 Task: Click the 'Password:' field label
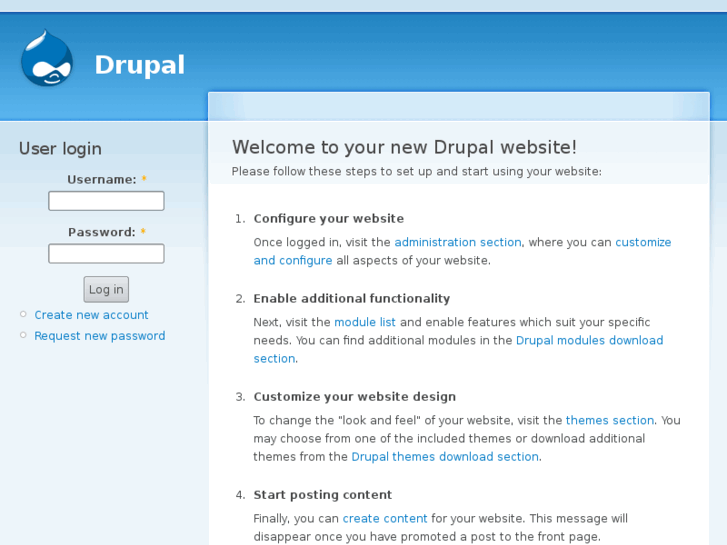pos(102,232)
